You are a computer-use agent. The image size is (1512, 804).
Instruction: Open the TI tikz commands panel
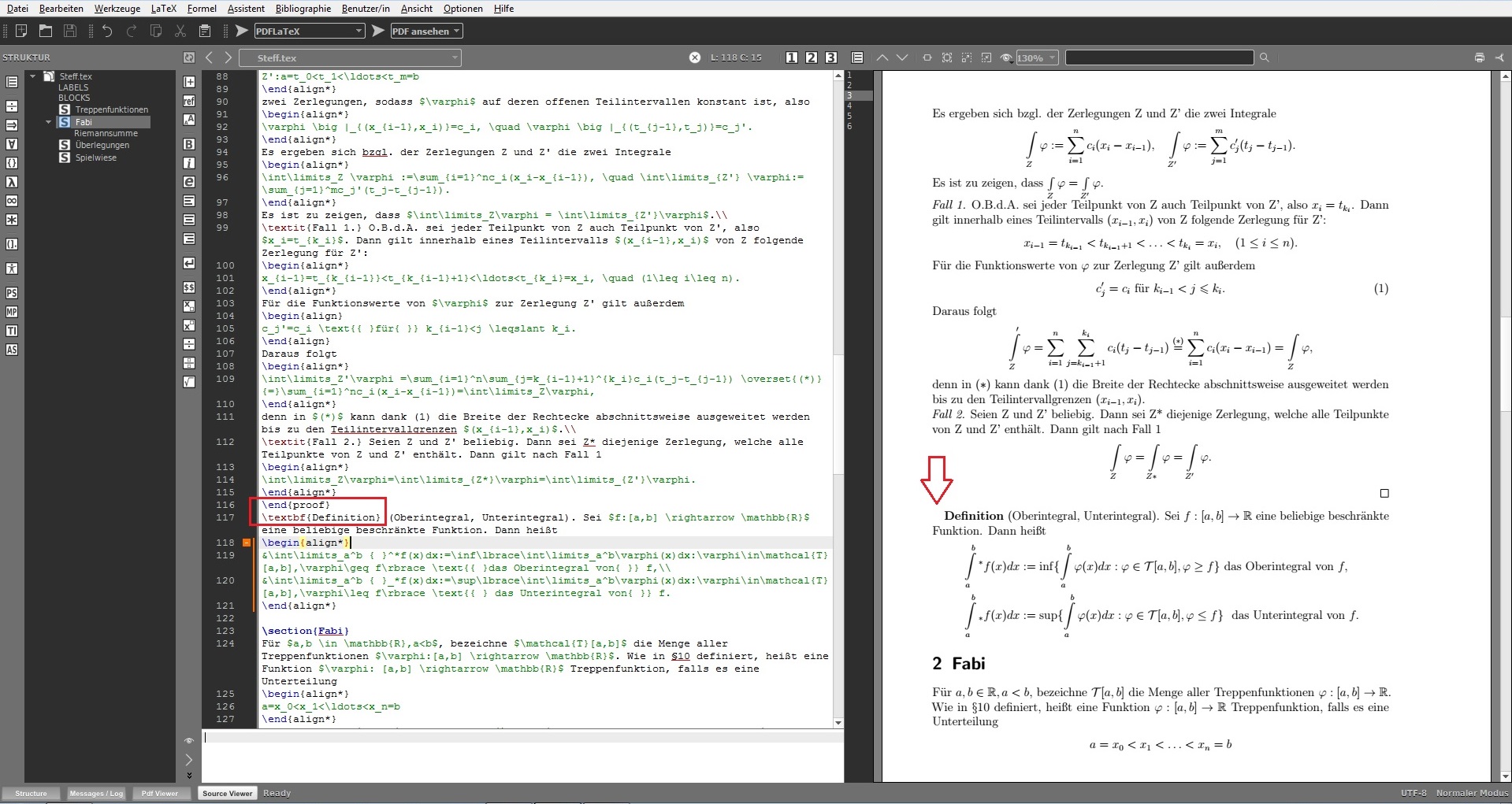pyautogui.click(x=12, y=331)
